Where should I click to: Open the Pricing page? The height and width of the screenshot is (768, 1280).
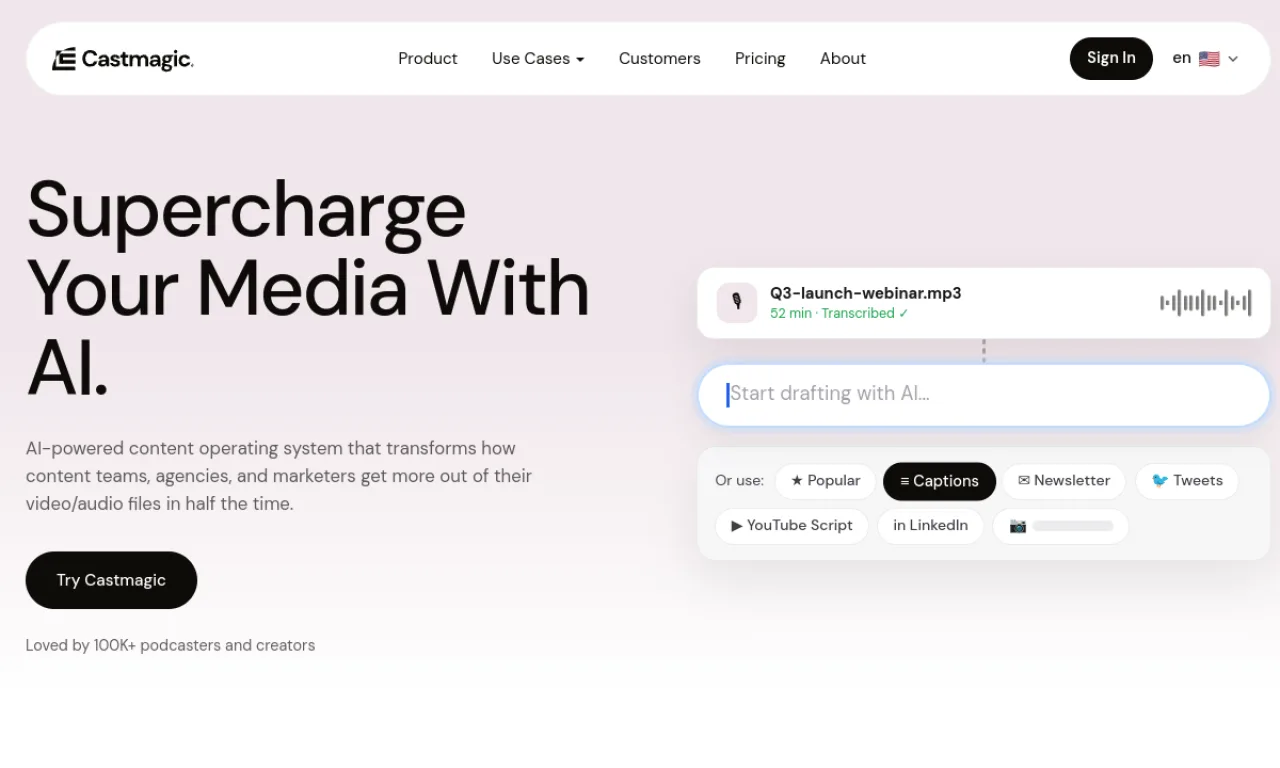coord(760,59)
